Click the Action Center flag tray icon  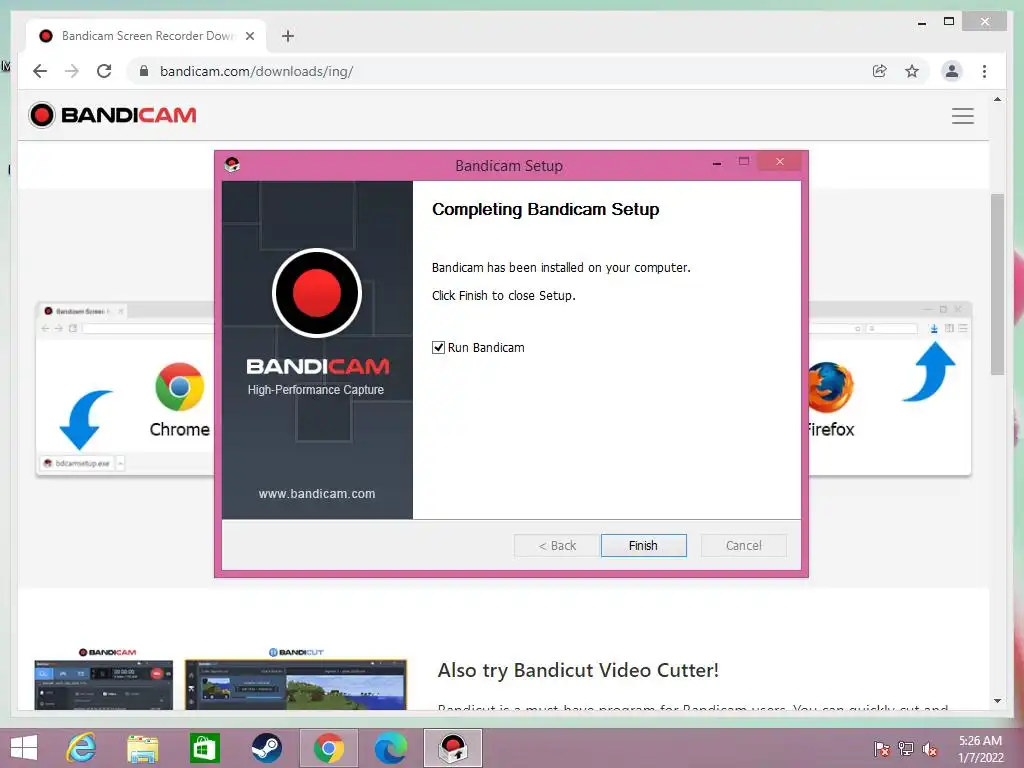[x=881, y=748]
